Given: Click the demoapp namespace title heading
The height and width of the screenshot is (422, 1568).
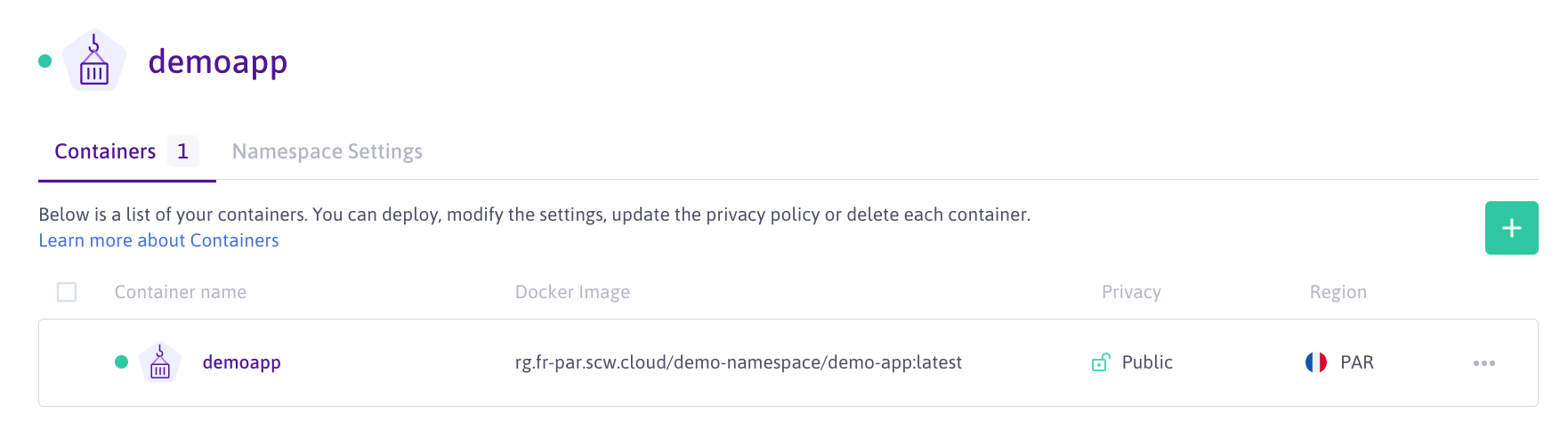Looking at the screenshot, I should coord(218,61).
